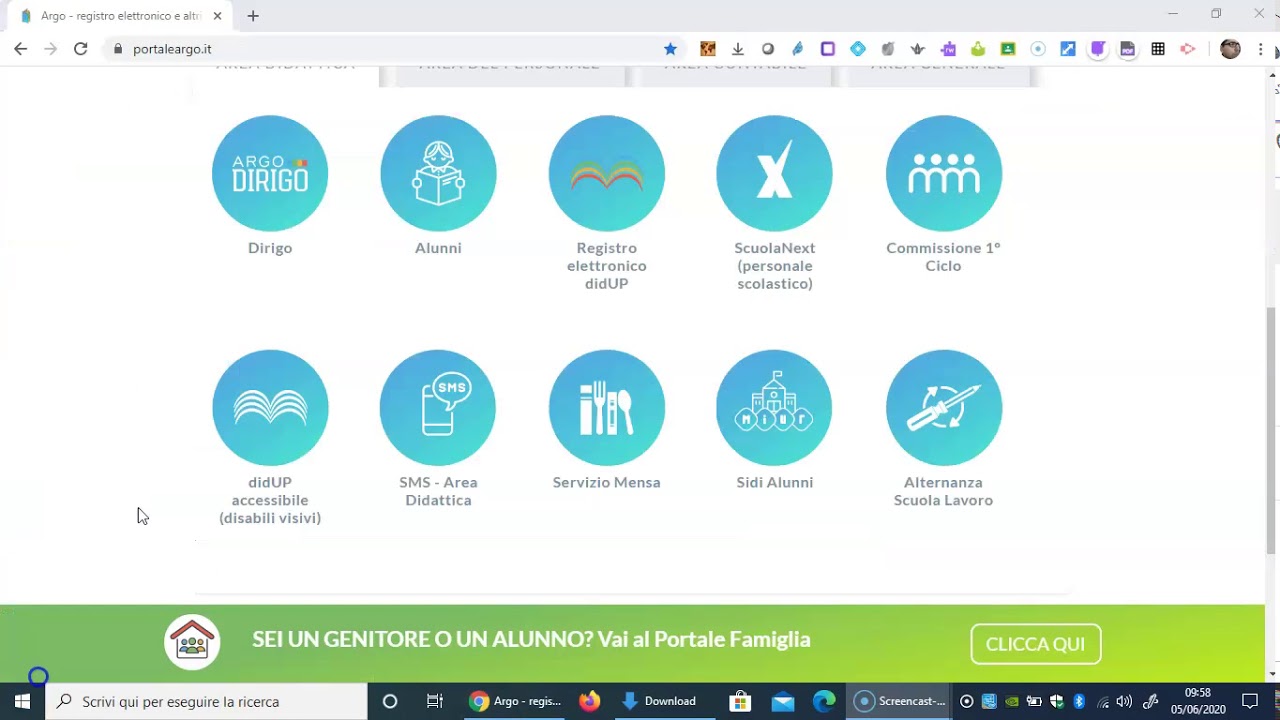Select the Argo registro elettronico tab
Screen dimensions: 1280x720
(x=120, y=16)
